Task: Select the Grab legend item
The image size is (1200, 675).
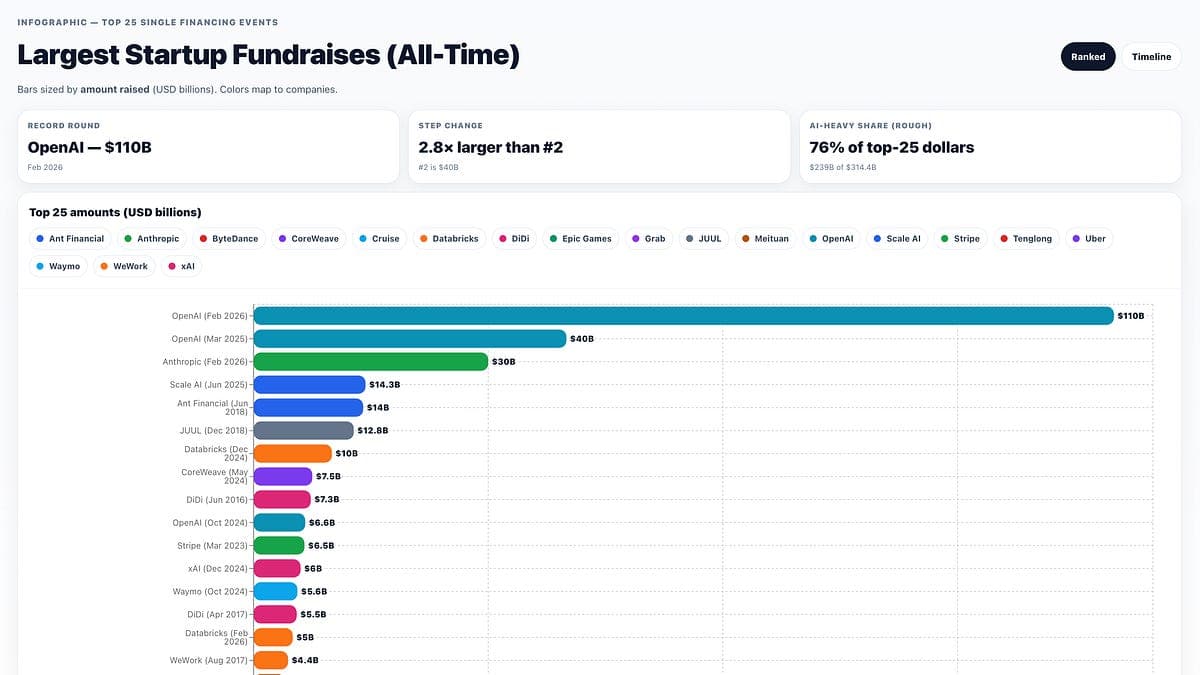Action: pyautogui.click(x=648, y=239)
